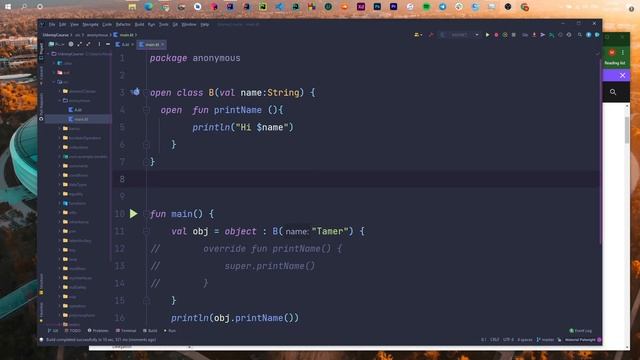Open the Project tool window stripe button

pyautogui.click(x=41, y=51)
